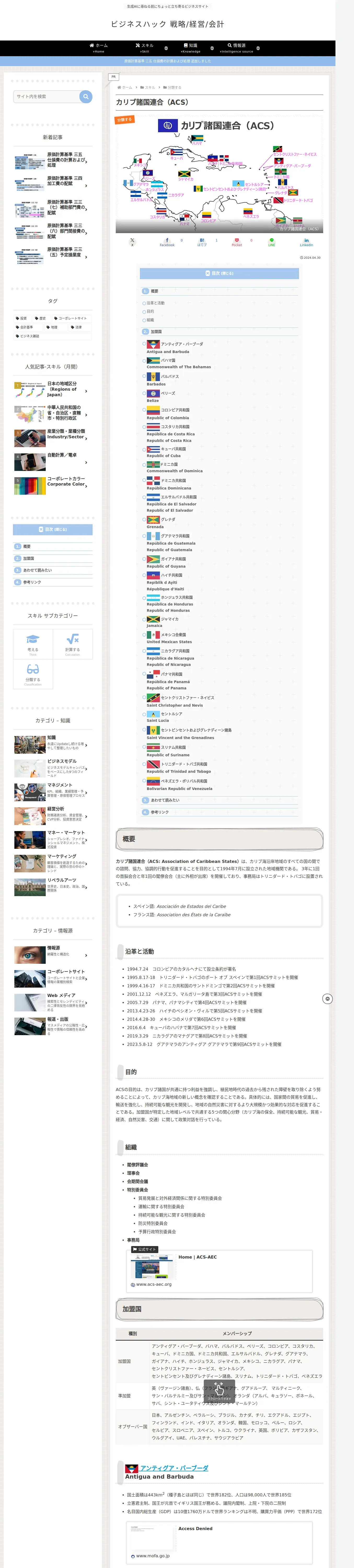Share the article on LinkedIn
This screenshot has height=1568, width=354.
(x=306, y=242)
